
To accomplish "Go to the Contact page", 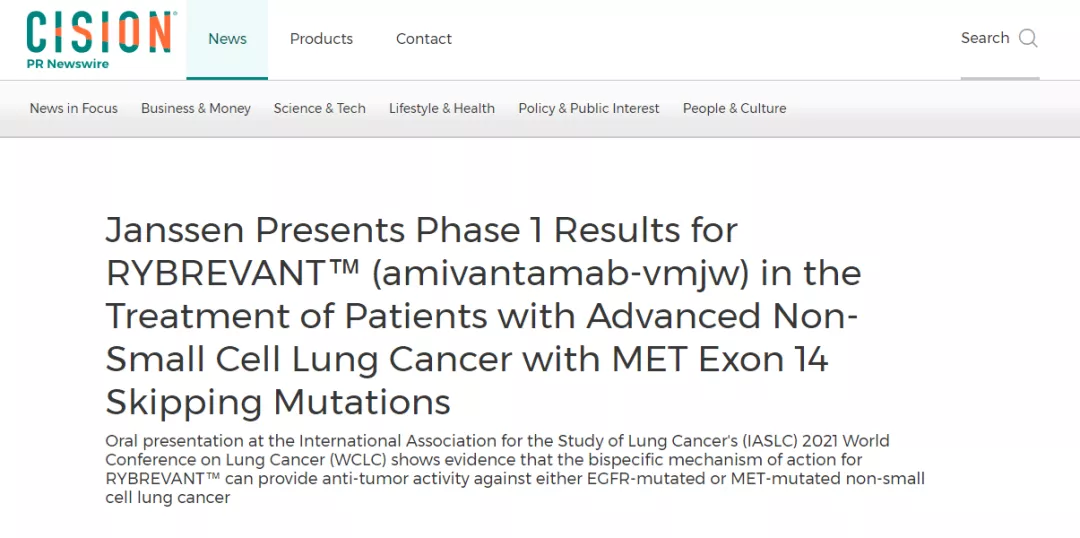I will point(424,39).
